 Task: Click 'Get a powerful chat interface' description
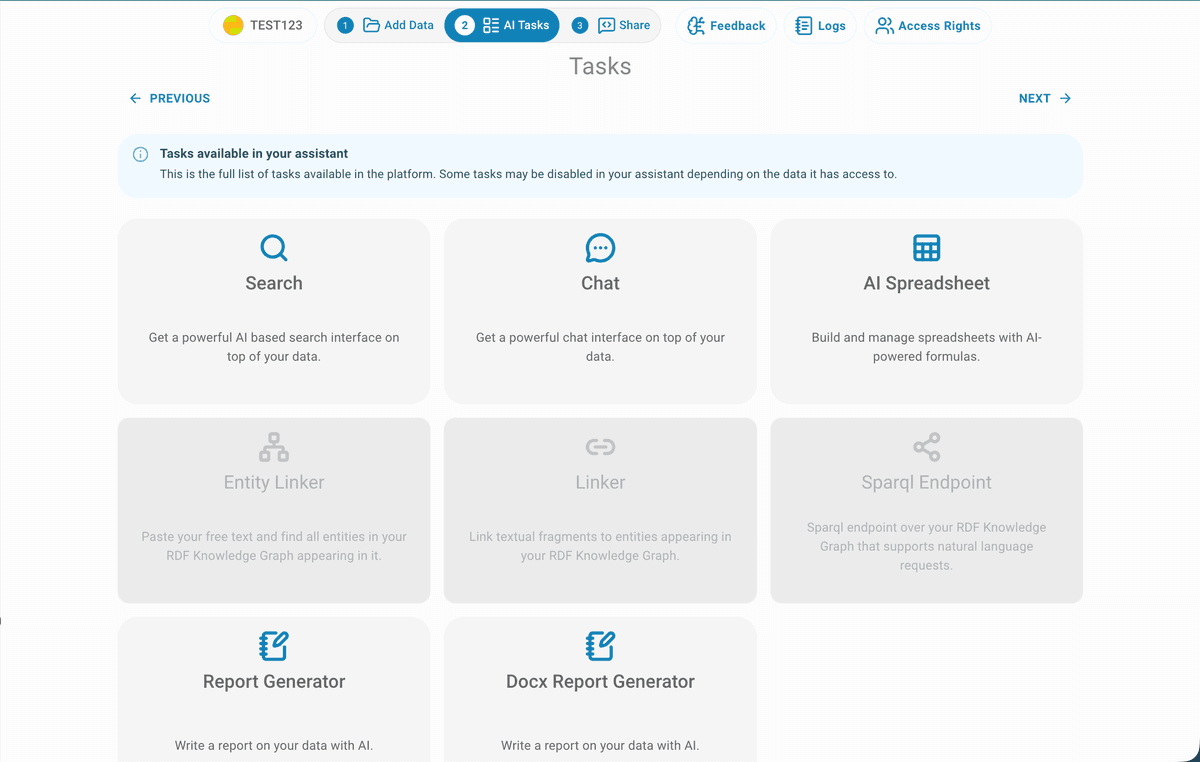[600, 347]
